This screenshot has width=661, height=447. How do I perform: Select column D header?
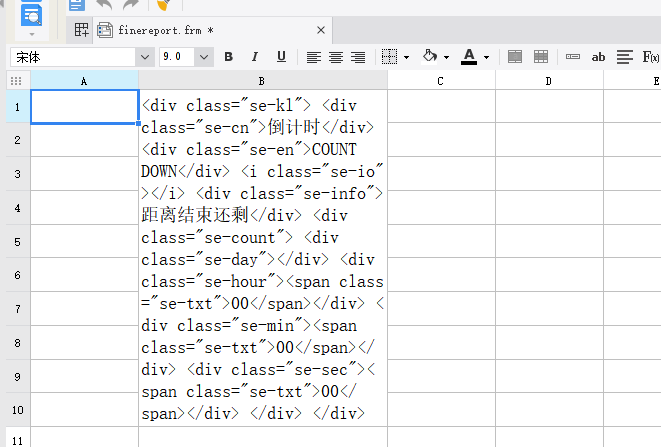pos(549,81)
